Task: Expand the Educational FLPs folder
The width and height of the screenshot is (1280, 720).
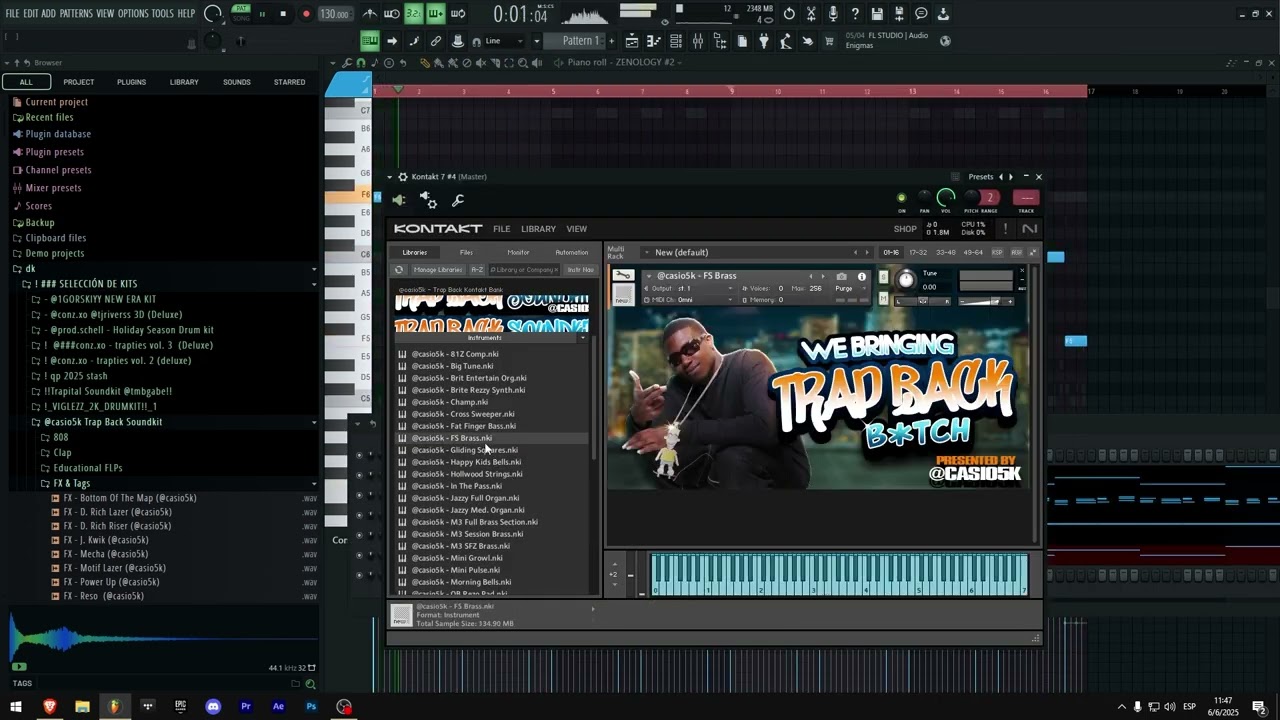Action: pos(89,468)
